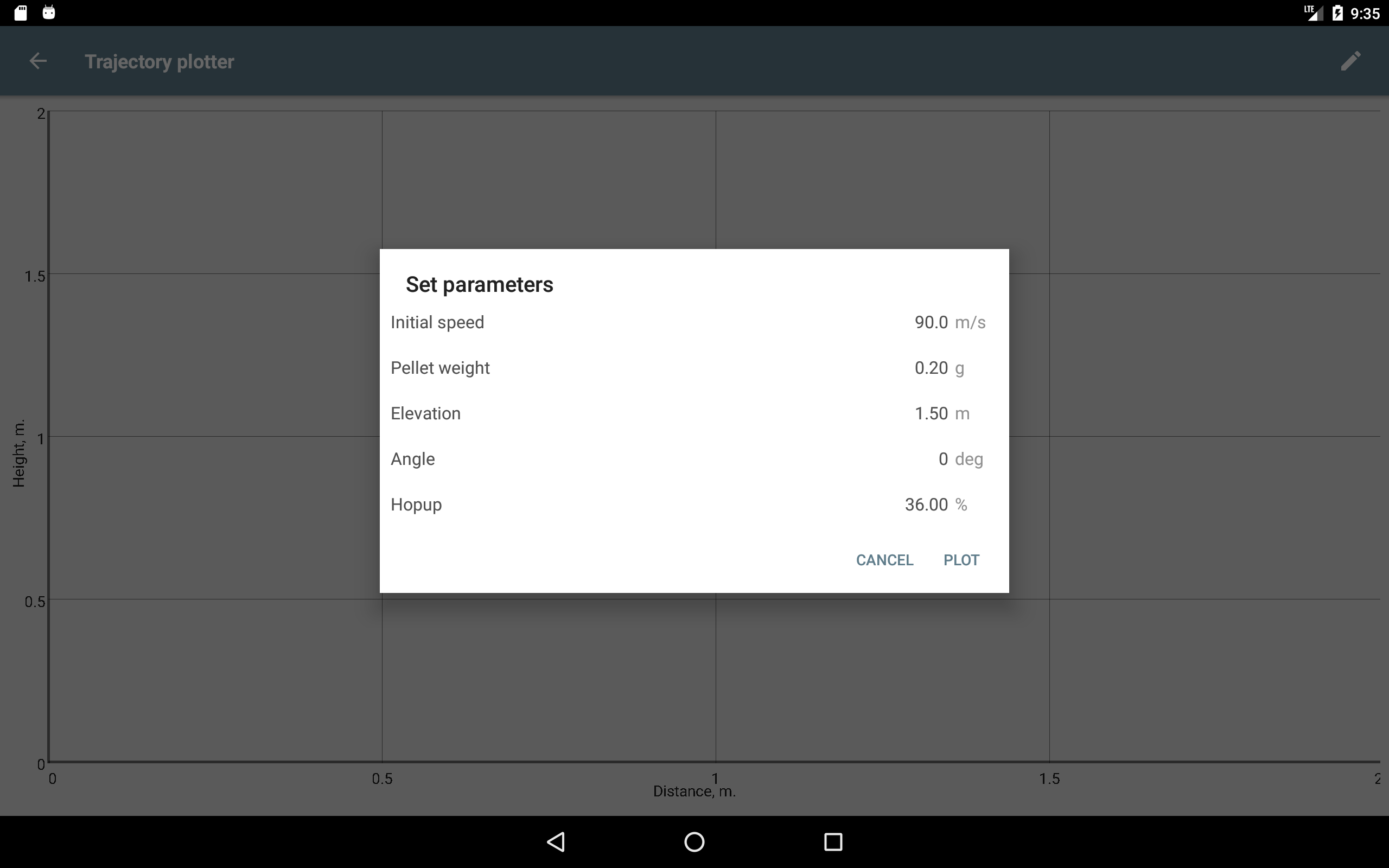Open recent apps square button

833,841
